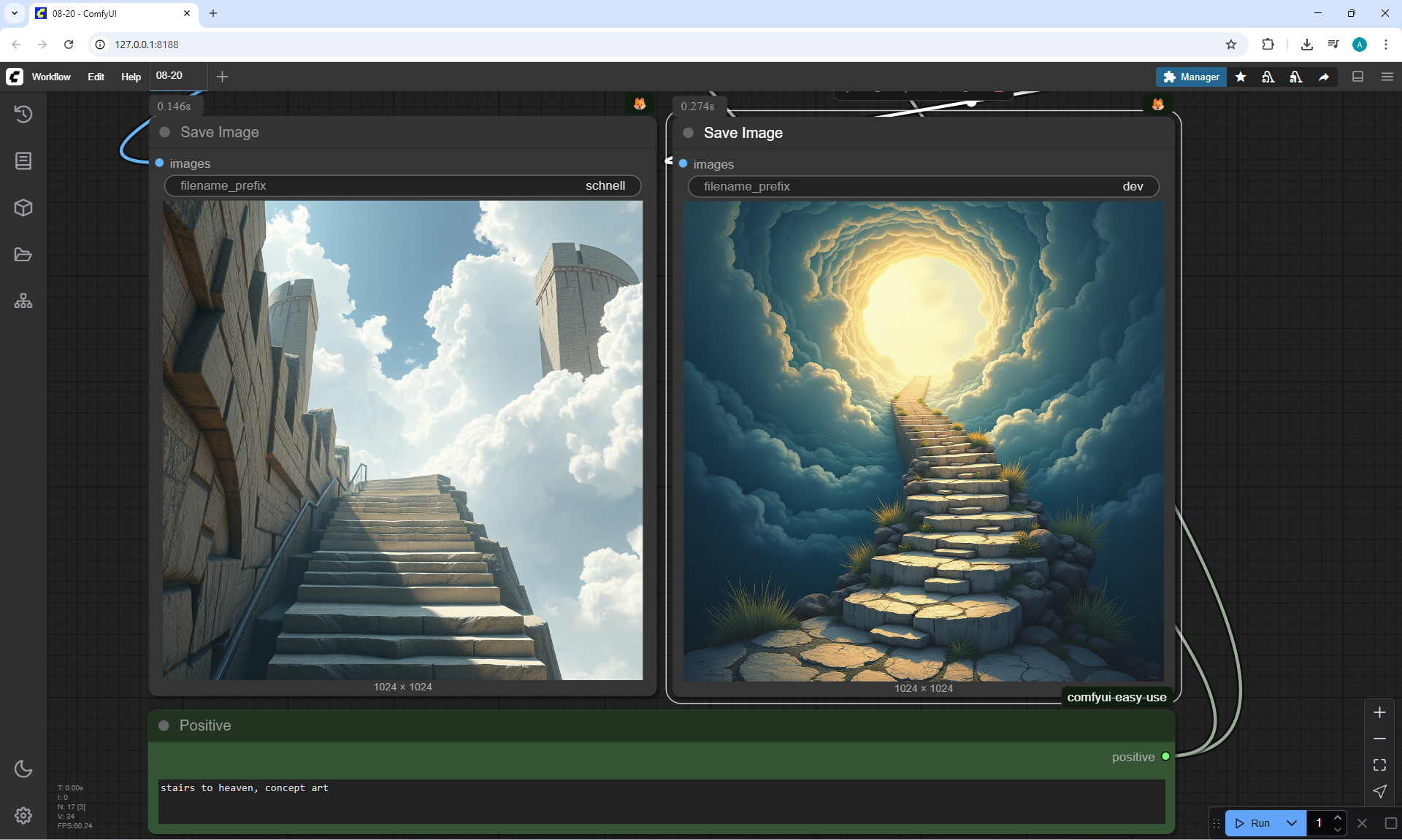
Task: Open the hamburger menu at top right
Action: coord(1387,77)
